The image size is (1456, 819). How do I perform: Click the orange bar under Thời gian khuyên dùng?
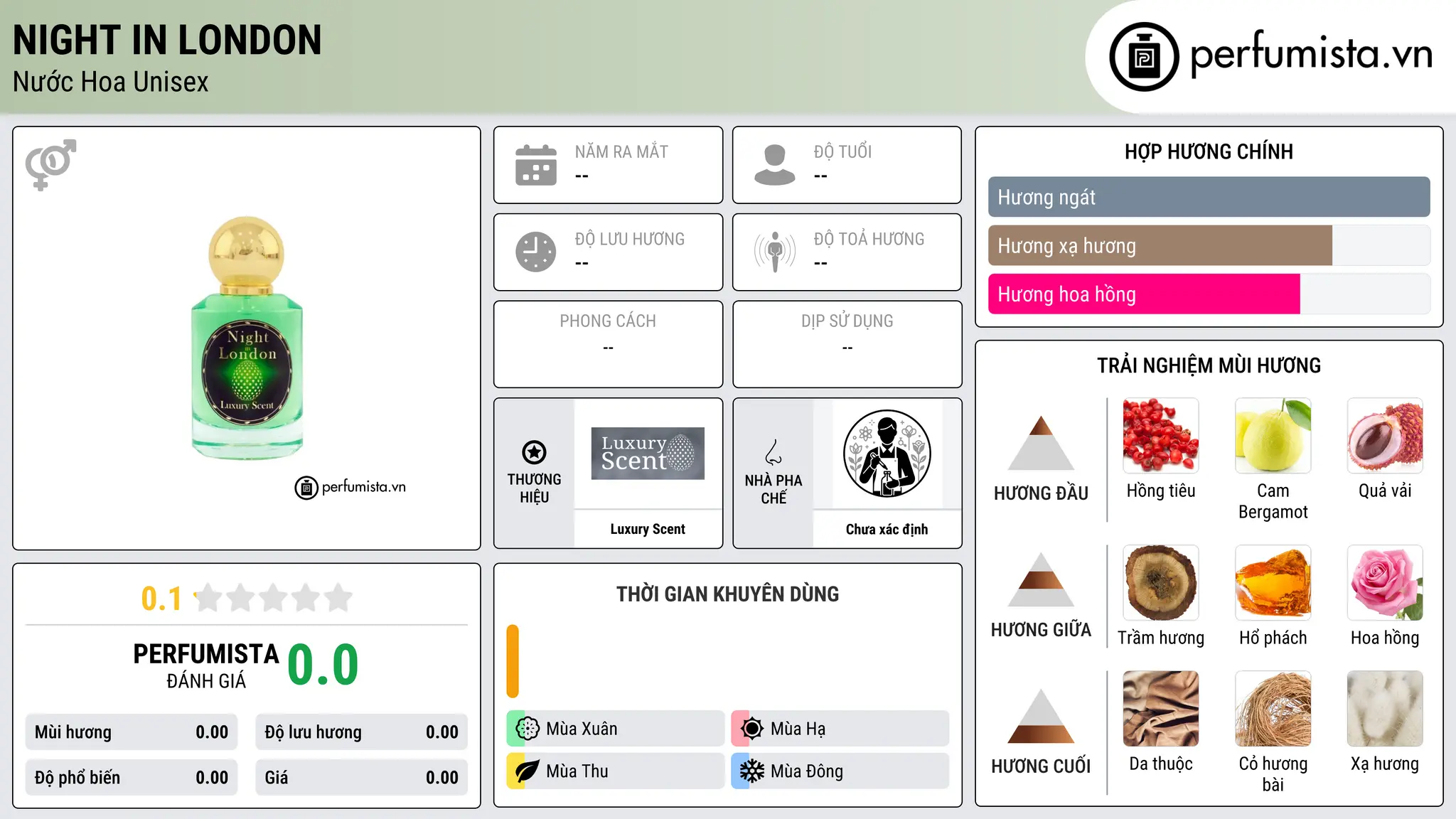pyautogui.click(x=513, y=661)
